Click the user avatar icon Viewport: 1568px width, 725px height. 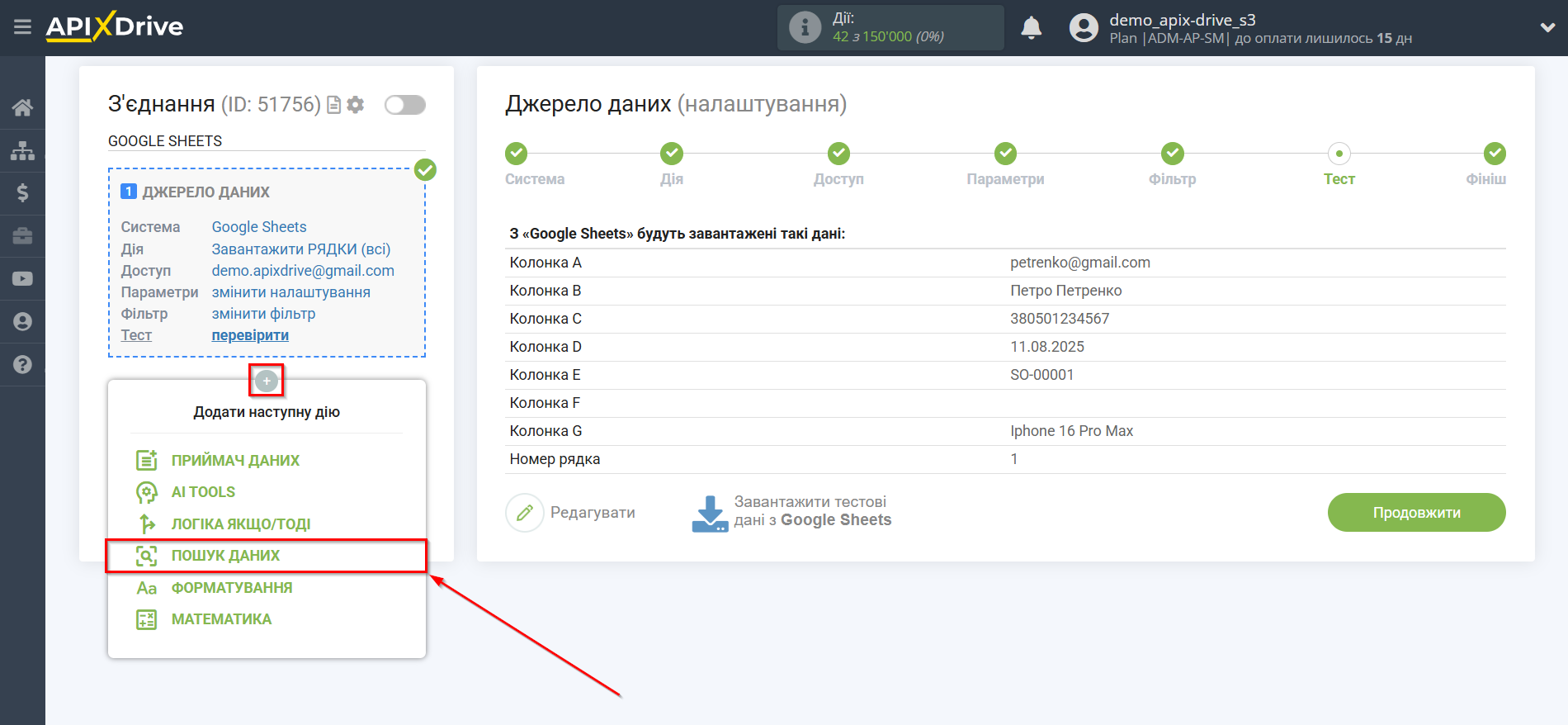click(x=1084, y=28)
